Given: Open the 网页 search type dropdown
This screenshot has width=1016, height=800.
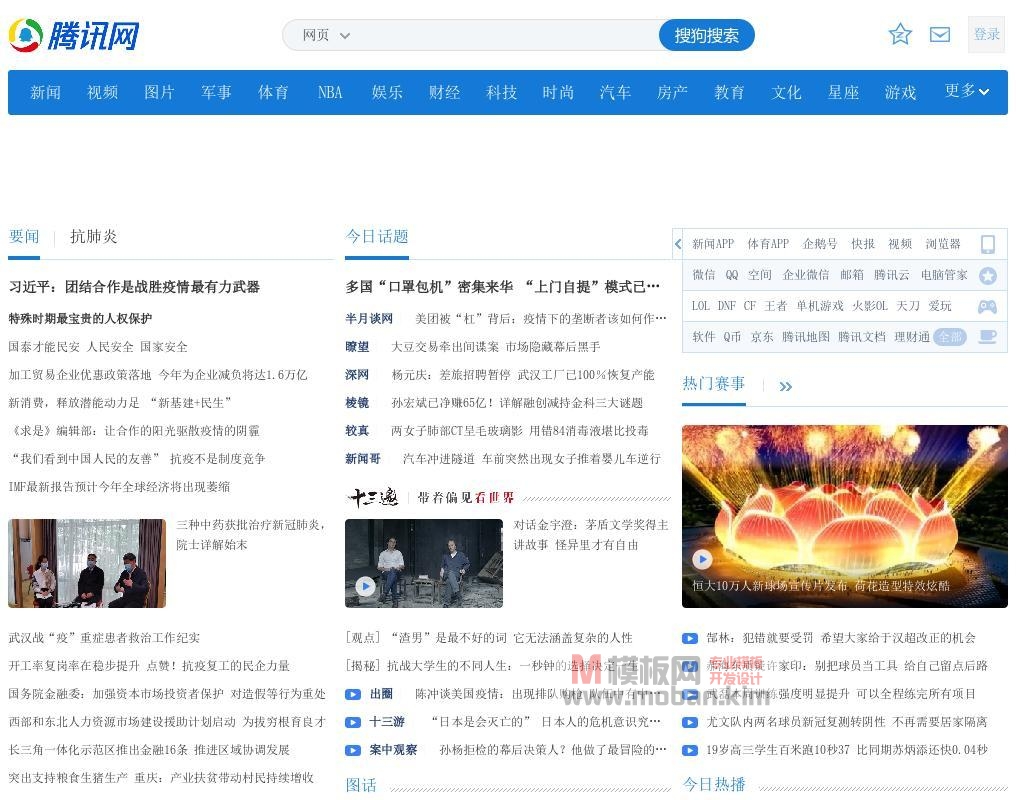Looking at the screenshot, I should 326,35.
